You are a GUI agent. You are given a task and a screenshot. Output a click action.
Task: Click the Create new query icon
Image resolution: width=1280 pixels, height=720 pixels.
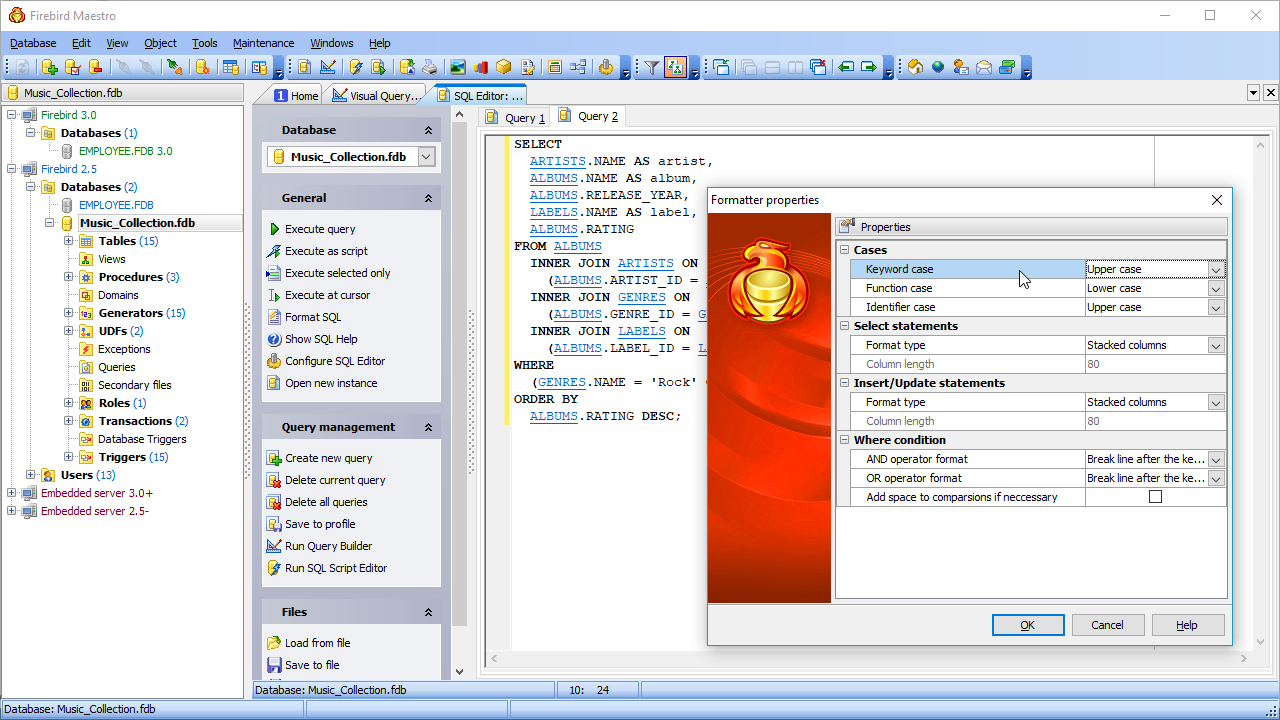tap(274, 458)
